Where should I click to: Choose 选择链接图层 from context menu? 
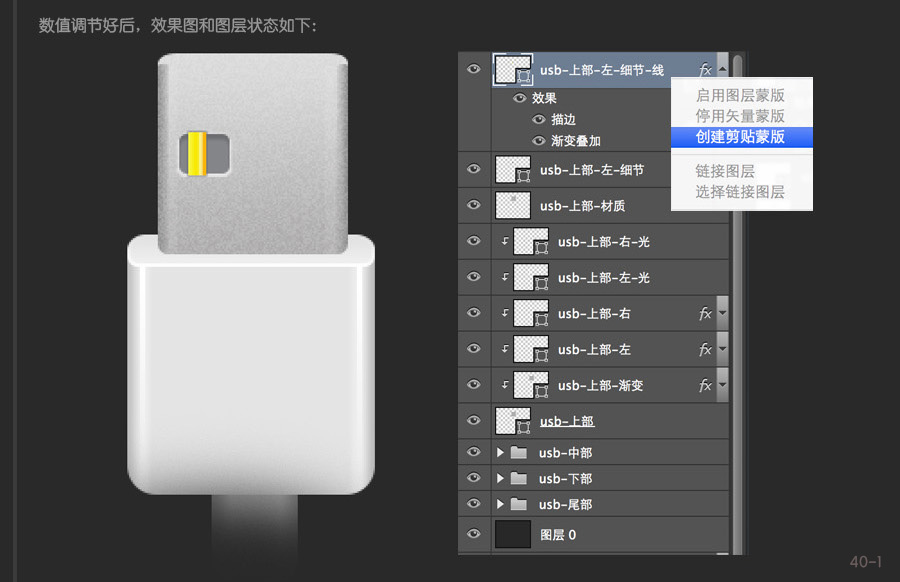coord(742,192)
